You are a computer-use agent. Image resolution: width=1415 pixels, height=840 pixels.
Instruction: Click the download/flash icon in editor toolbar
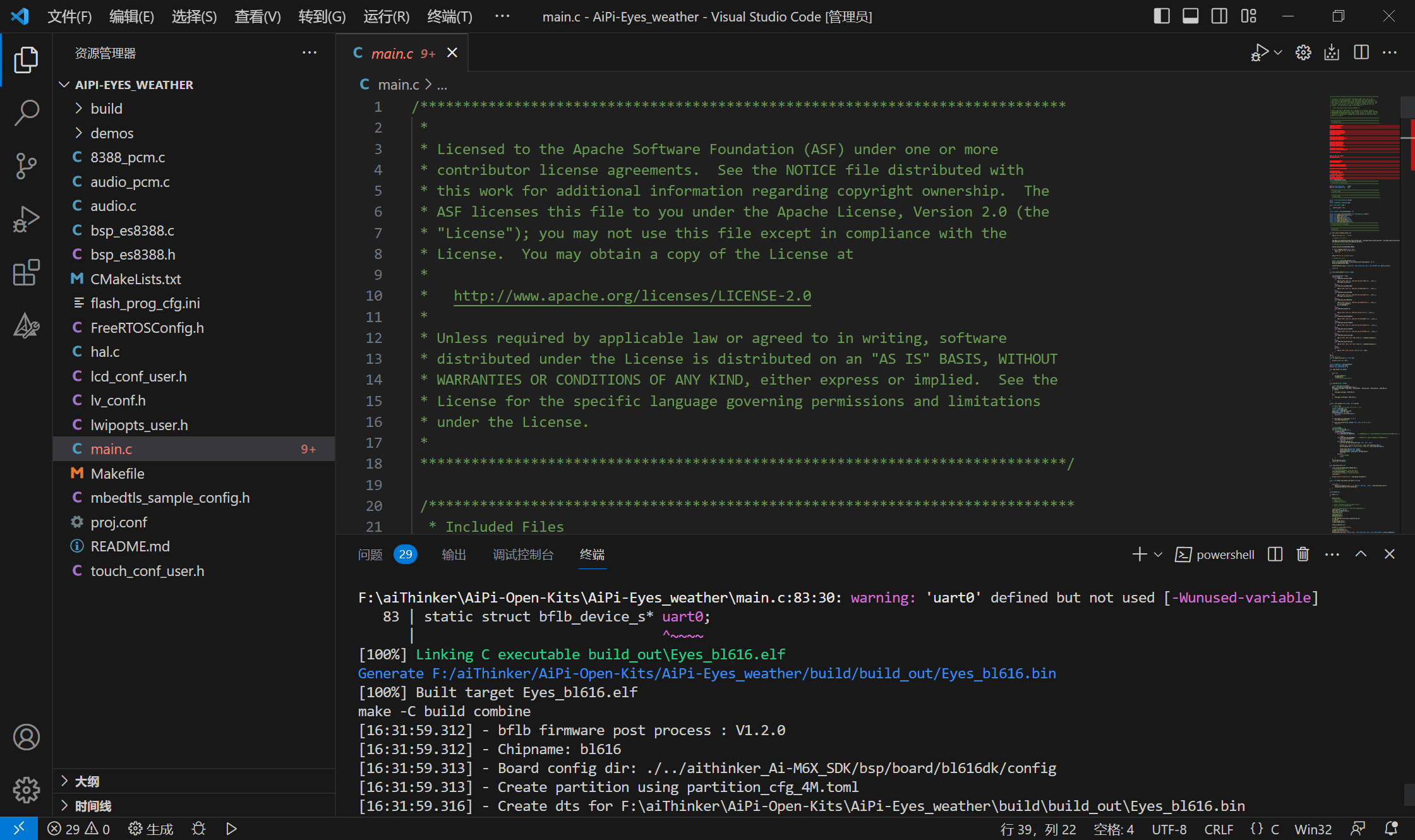1332,53
